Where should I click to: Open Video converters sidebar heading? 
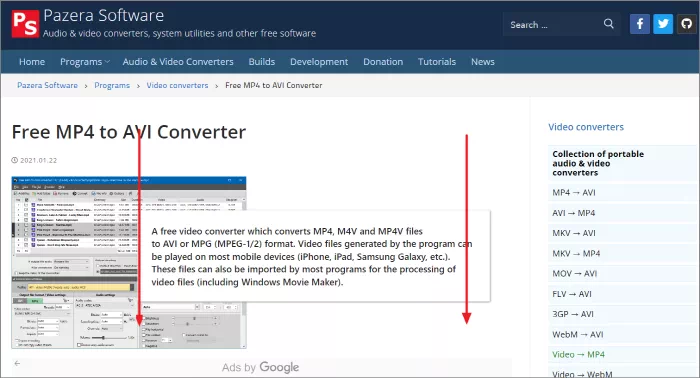click(586, 127)
